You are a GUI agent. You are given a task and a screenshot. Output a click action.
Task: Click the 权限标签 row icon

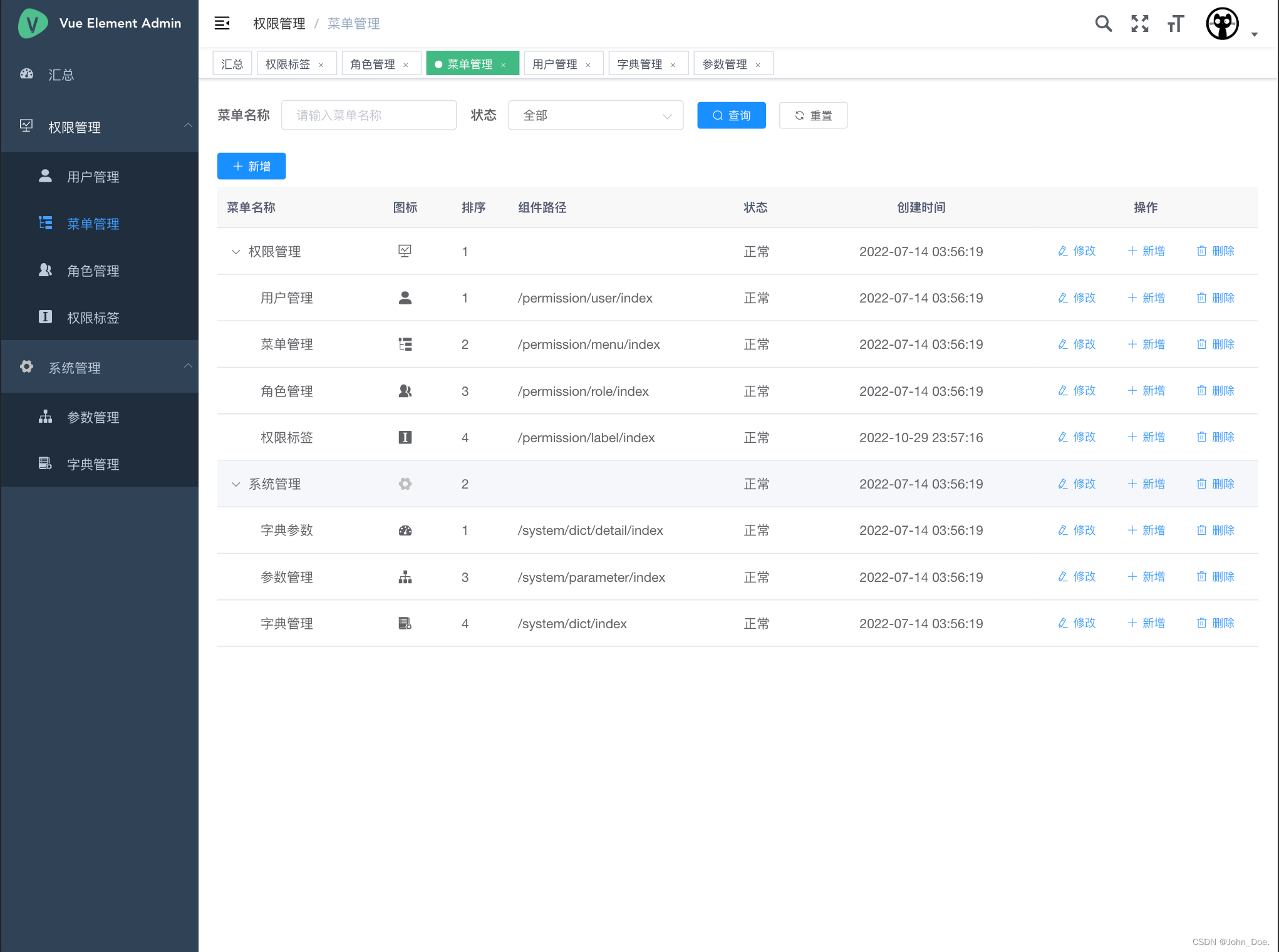405,437
